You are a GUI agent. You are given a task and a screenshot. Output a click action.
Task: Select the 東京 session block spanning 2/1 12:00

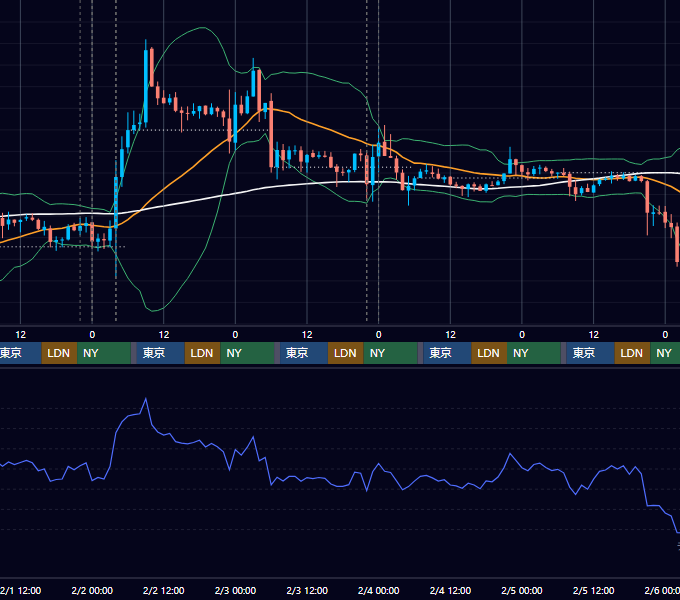coord(20,353)
